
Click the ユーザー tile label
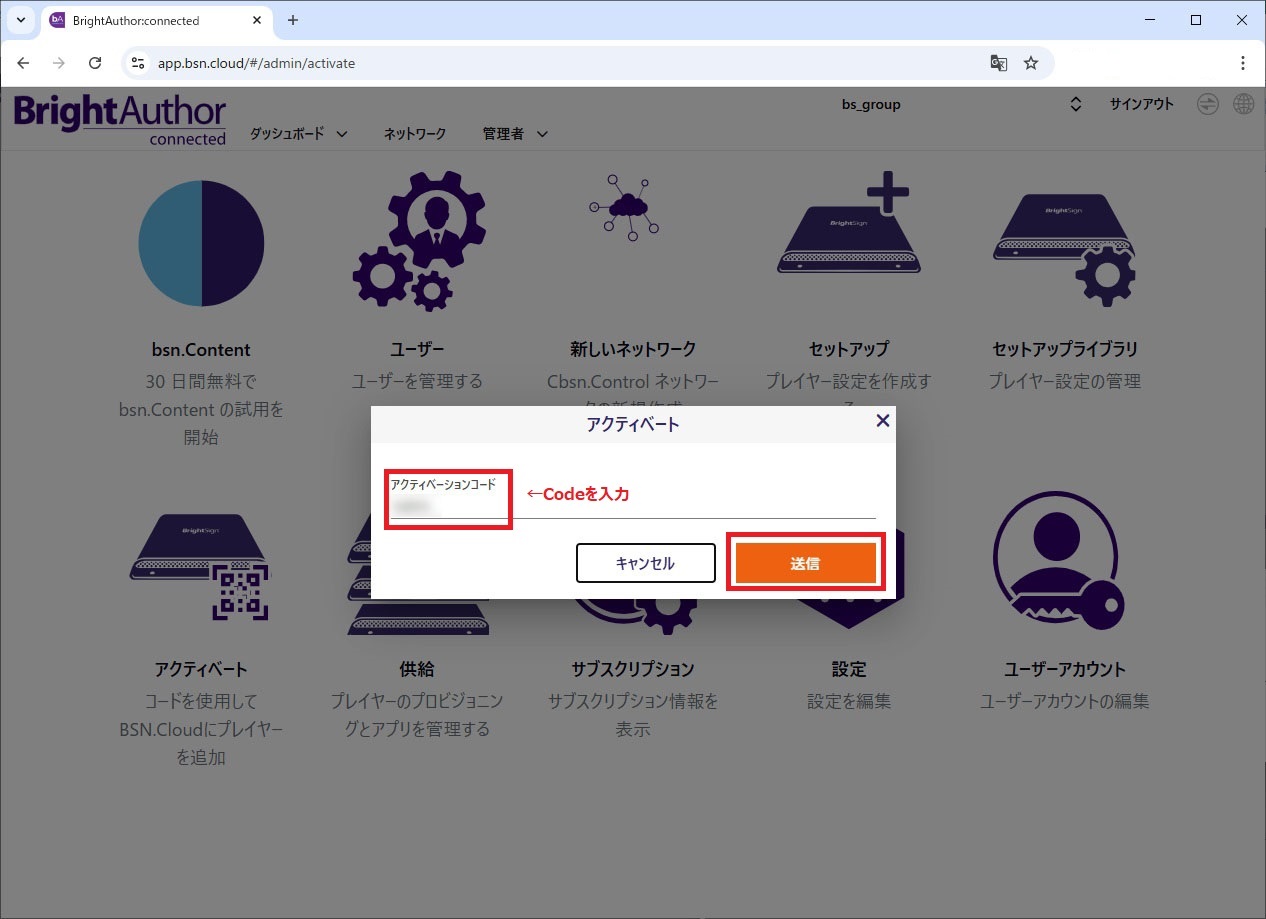click(x=417, y=349)
